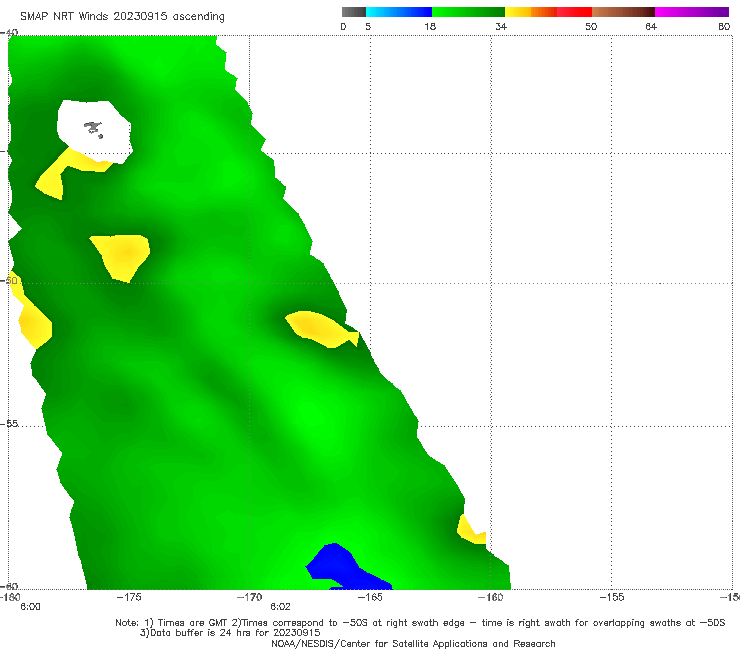Click the gray island shape inside the white gap

point(93,128)
